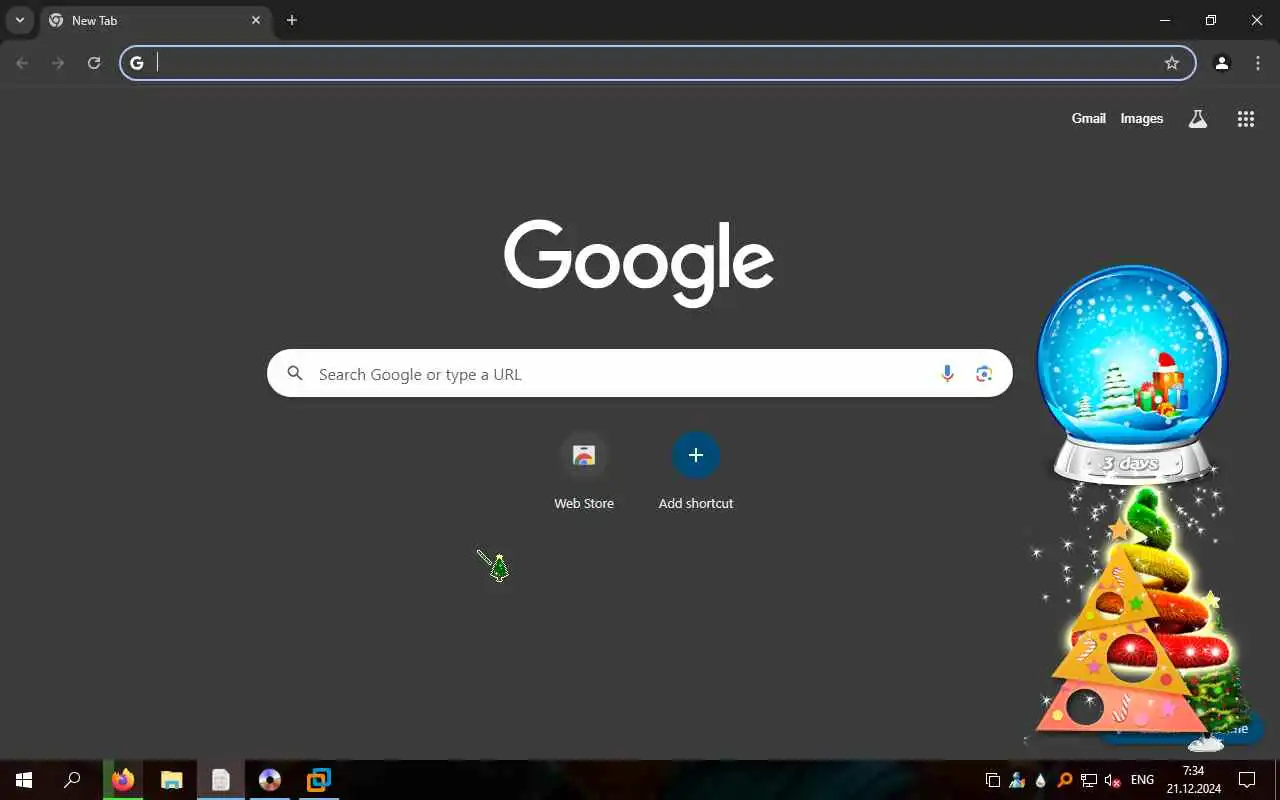Screen dimensions: 1280x800
Task: Click the browser Back arrow
Action: click(22, 63)
